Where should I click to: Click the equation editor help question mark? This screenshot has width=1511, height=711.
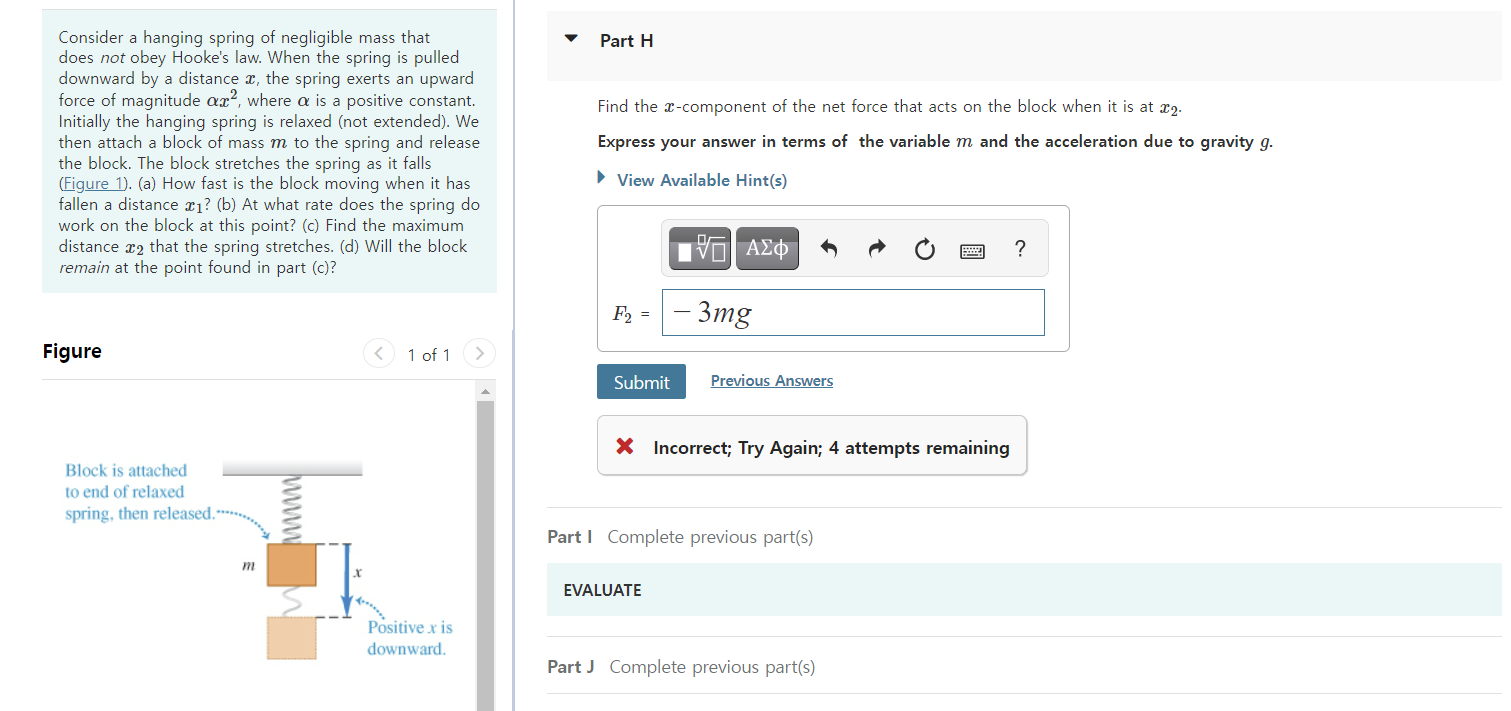(x=1019, y=249)
